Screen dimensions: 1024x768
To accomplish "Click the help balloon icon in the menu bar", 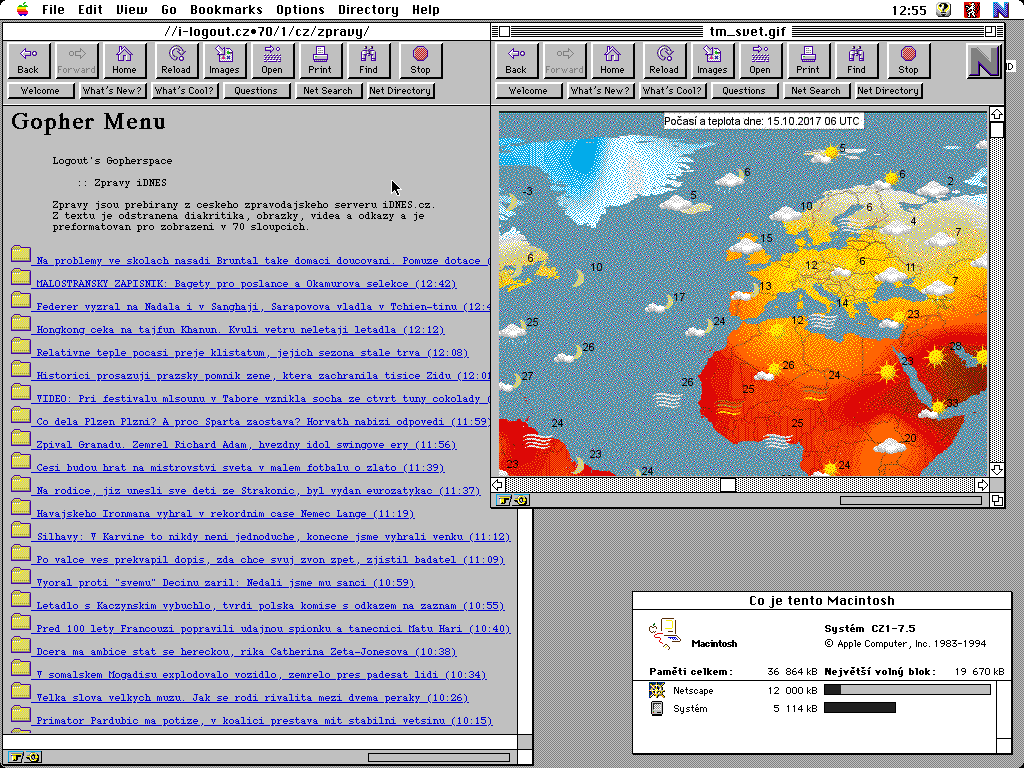I will (x=944, y=10).
